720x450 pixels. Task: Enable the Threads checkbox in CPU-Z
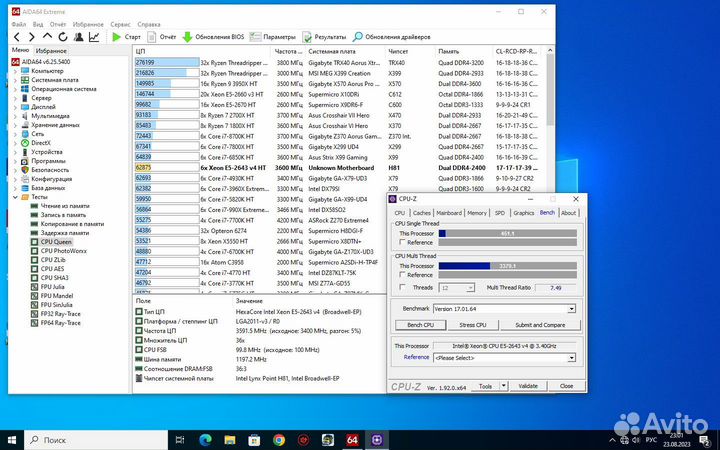click(x=403, y=287)
